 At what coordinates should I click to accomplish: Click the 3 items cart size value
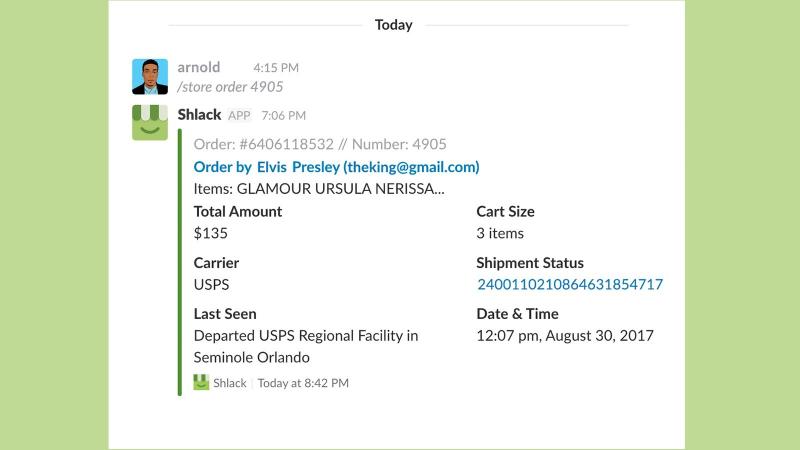[x=500, y=233]
